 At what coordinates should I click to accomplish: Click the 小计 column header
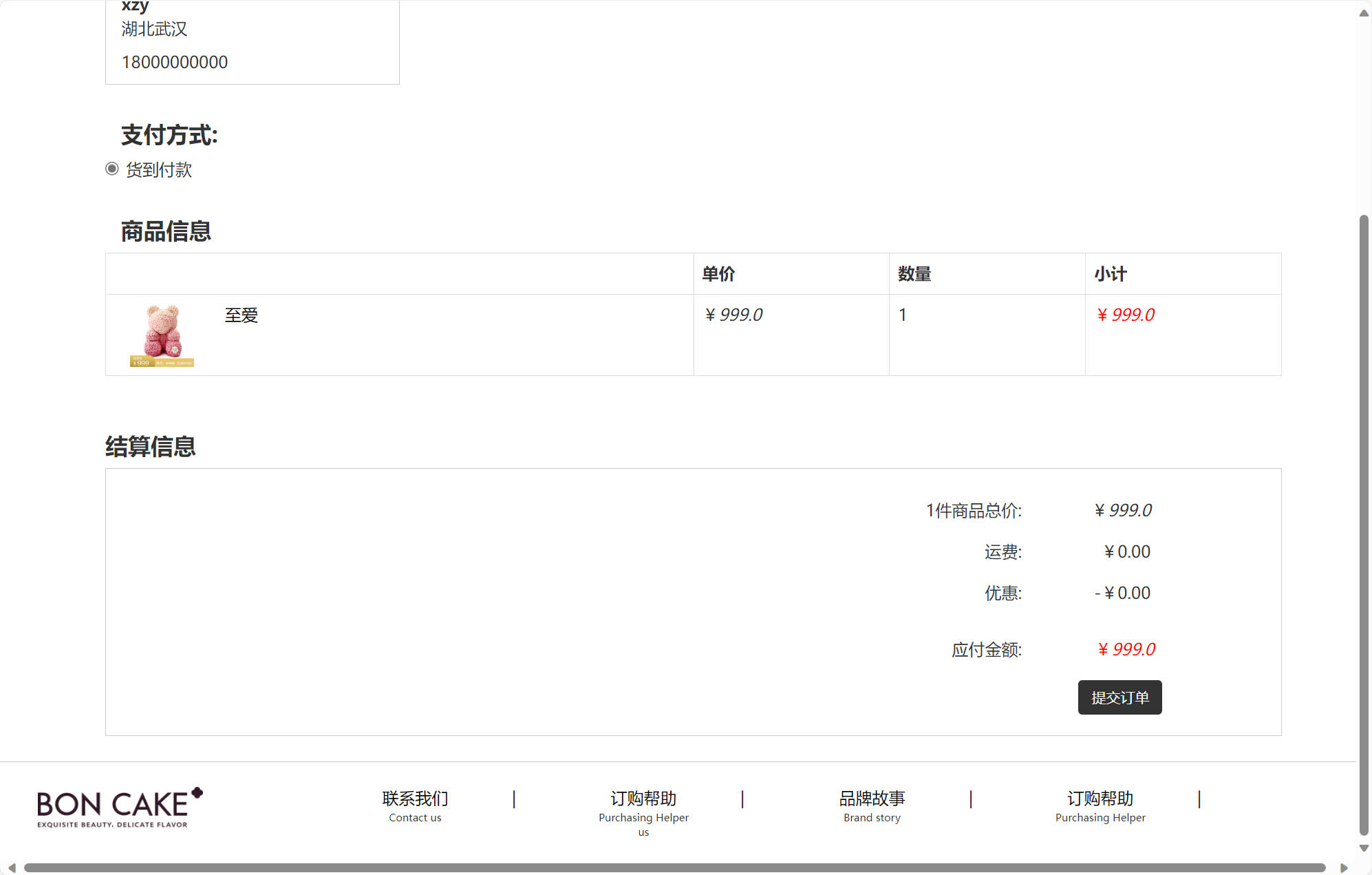click(x=1111, y=274)
